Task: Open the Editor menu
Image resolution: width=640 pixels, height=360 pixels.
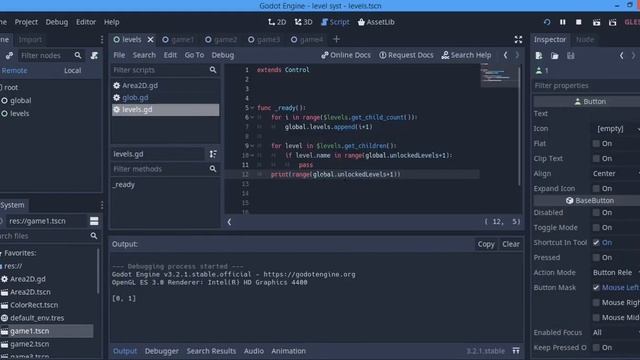Action: click(86, 22)
